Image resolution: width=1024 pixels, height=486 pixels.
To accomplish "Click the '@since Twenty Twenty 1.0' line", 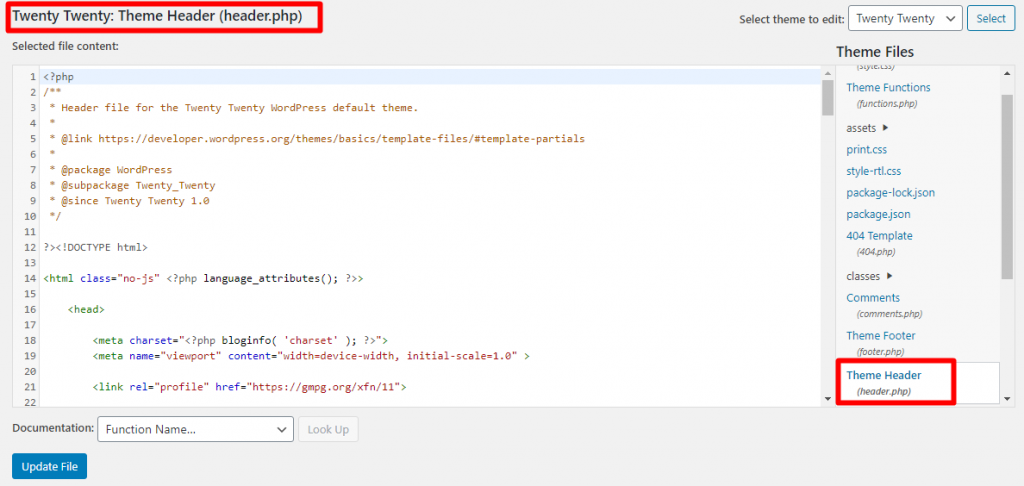I will click(x=129, y=201).
